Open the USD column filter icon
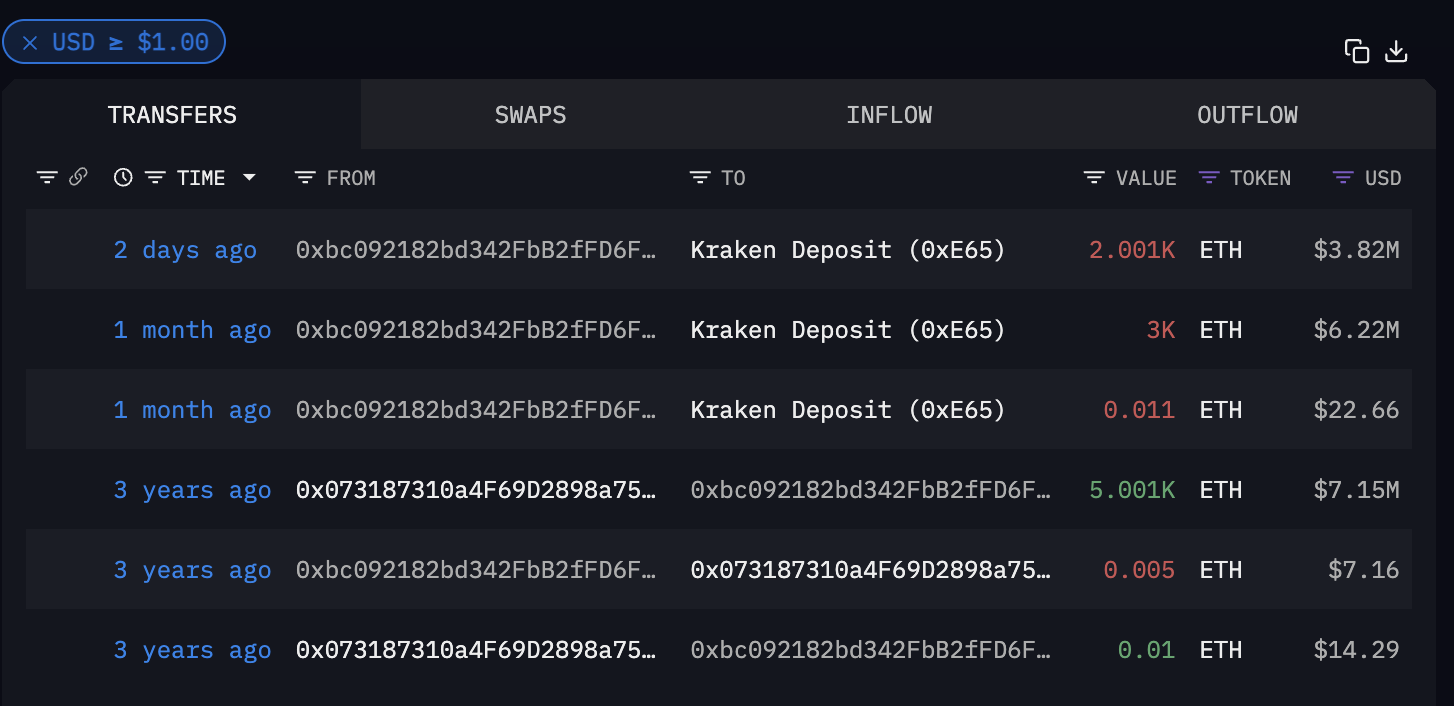The image size is (1454, 706). (1343, 178)
